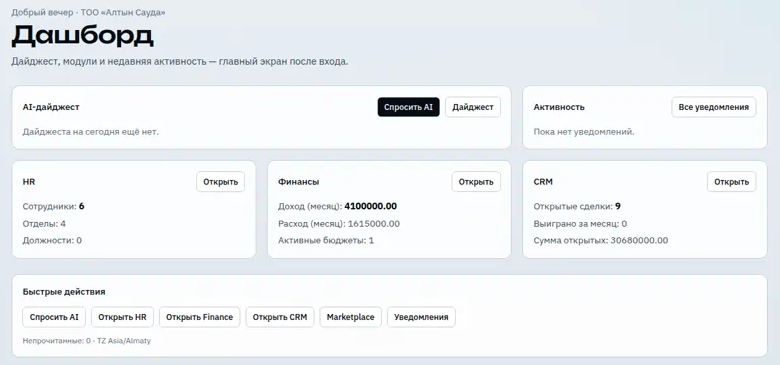Click Открыть button in the CRM card
Viewport: 780px width, 365px height.
pyautogui.click(x=731, y=182)
